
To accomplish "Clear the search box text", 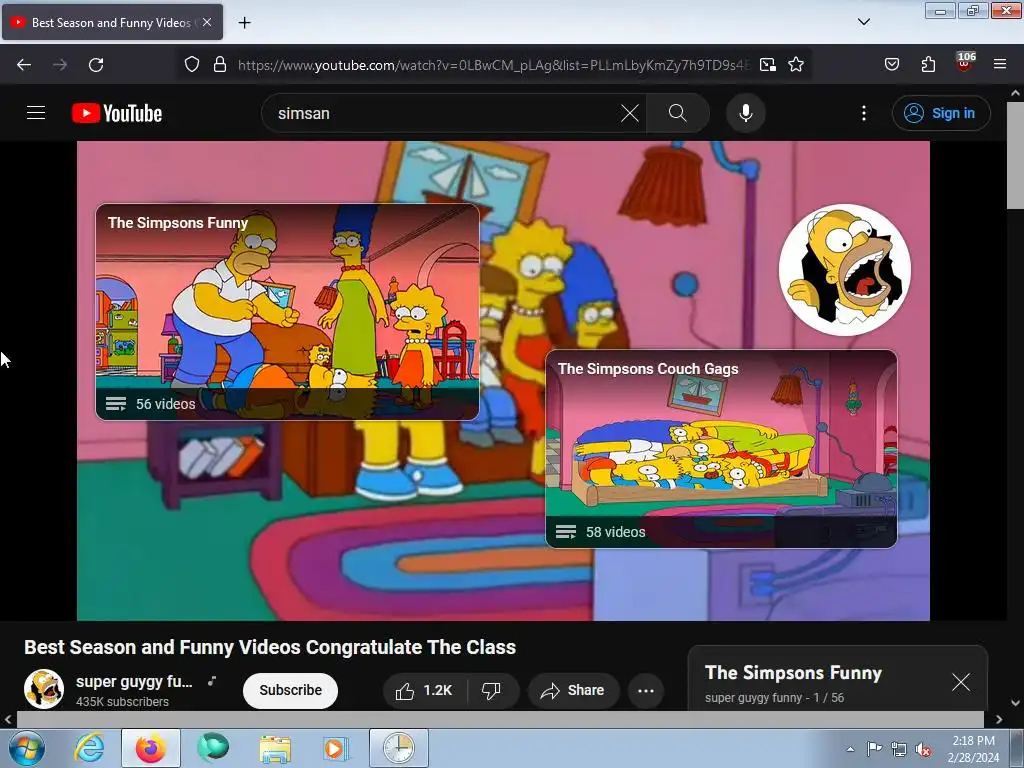I will (630, 113).
